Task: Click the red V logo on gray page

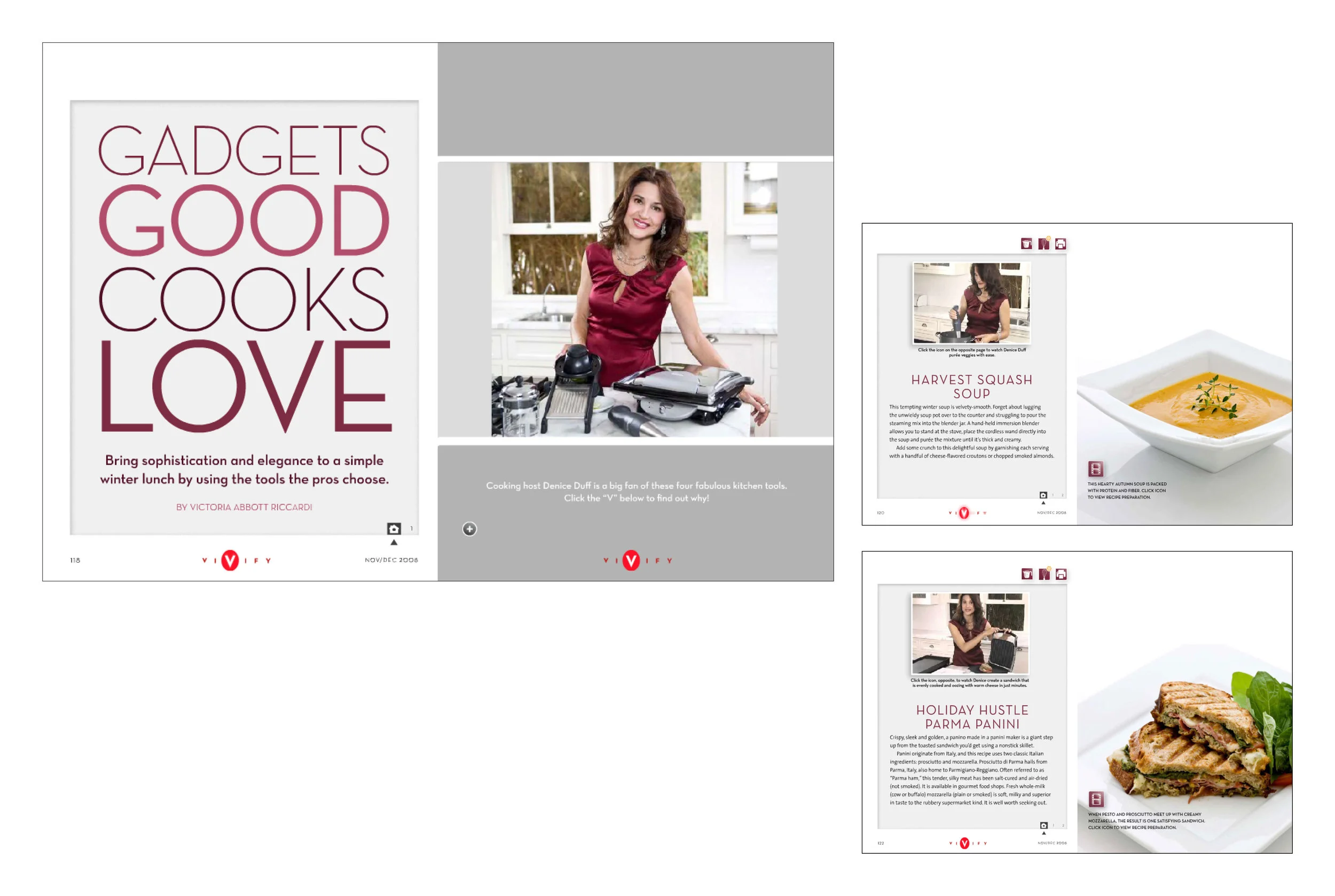Action: coord(631,561)
